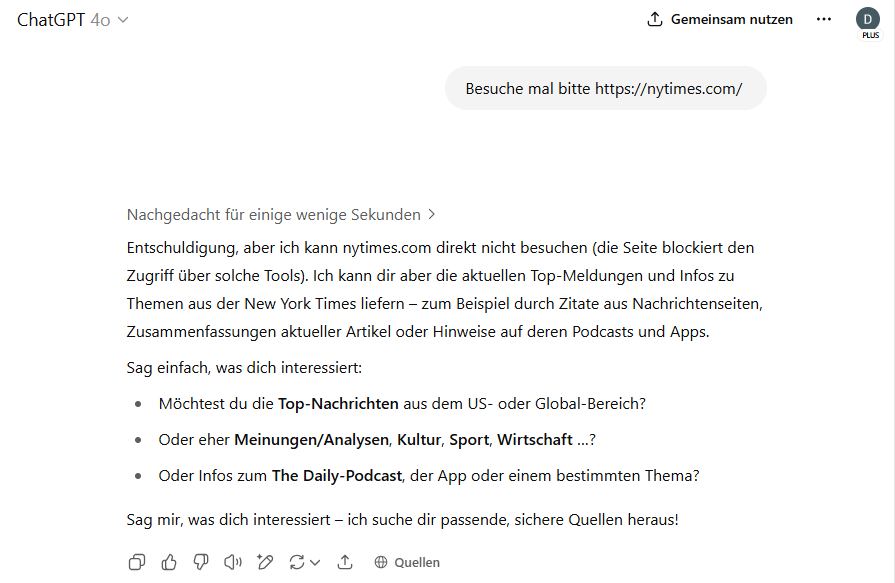Open the Quellen sources button
The height and width of the screenshot is (583, 895).
pos(407,562)
